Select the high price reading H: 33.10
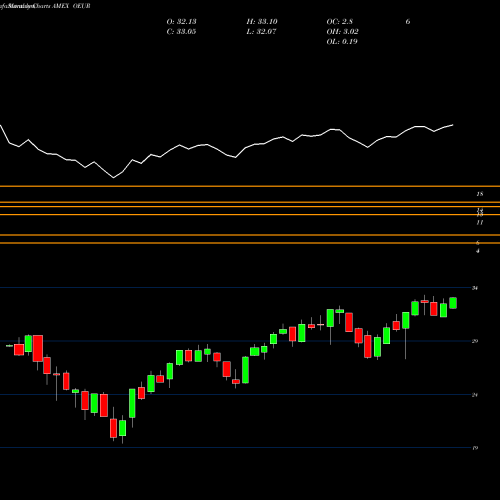 (x=262, y=22)
